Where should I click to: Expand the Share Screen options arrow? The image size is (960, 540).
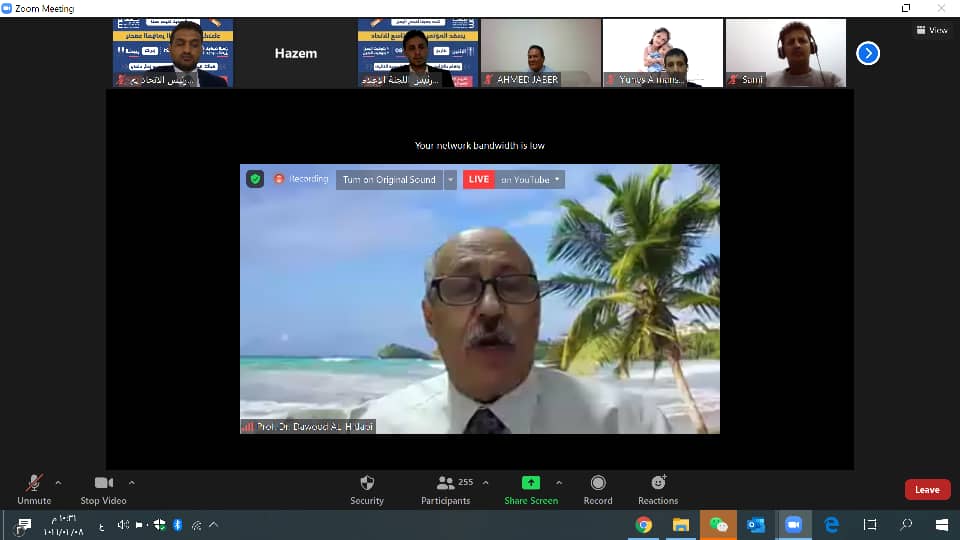pos(559,482)
